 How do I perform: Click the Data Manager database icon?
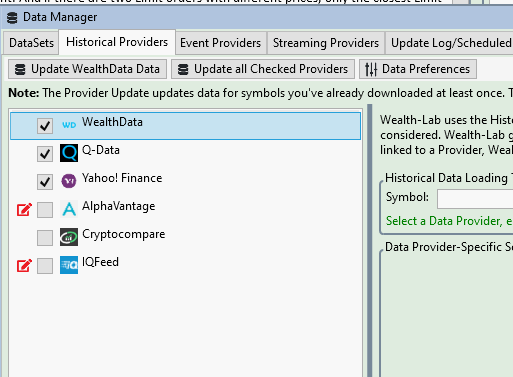(x=12, y=18)
